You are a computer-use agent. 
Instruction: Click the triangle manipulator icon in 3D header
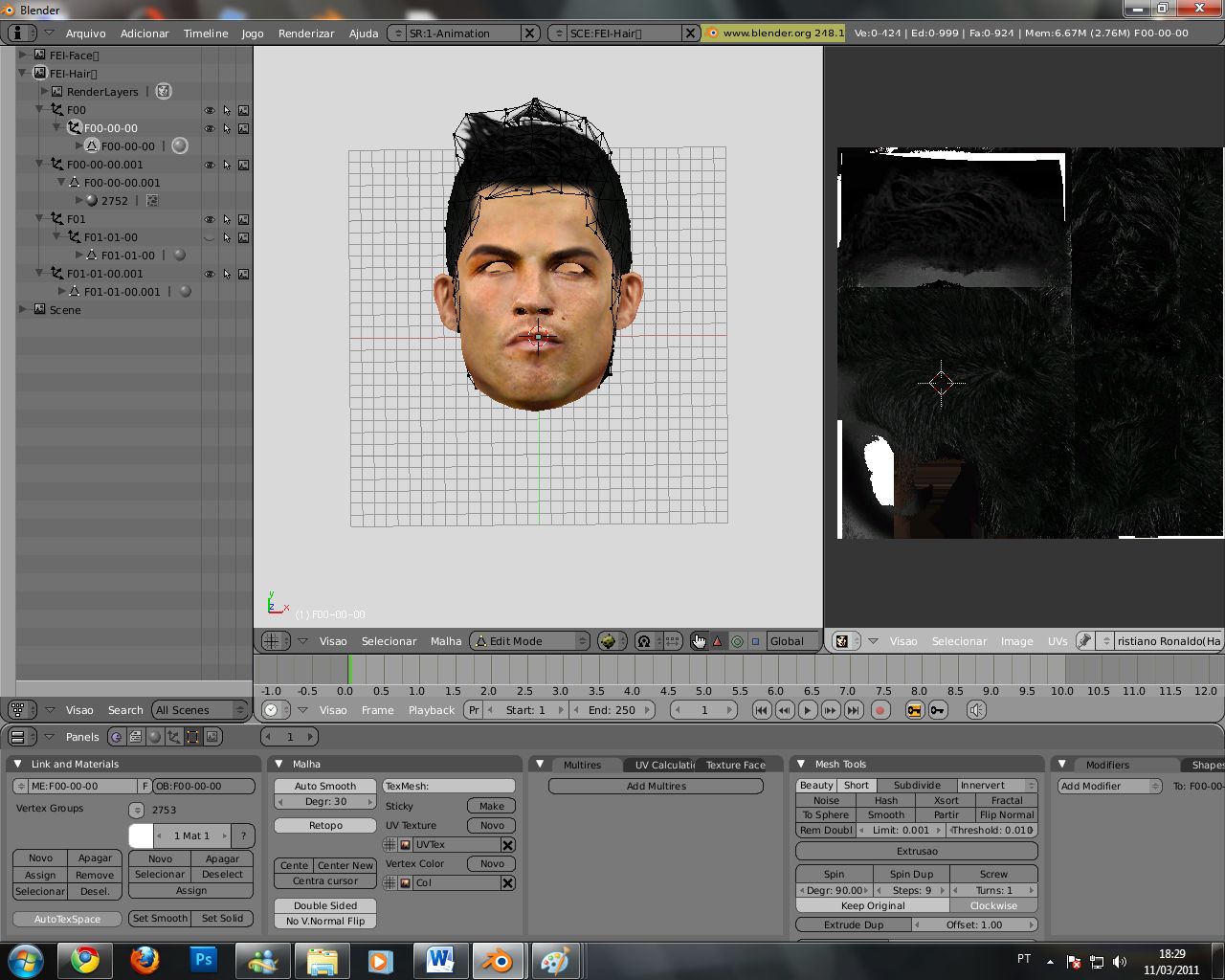718,641
